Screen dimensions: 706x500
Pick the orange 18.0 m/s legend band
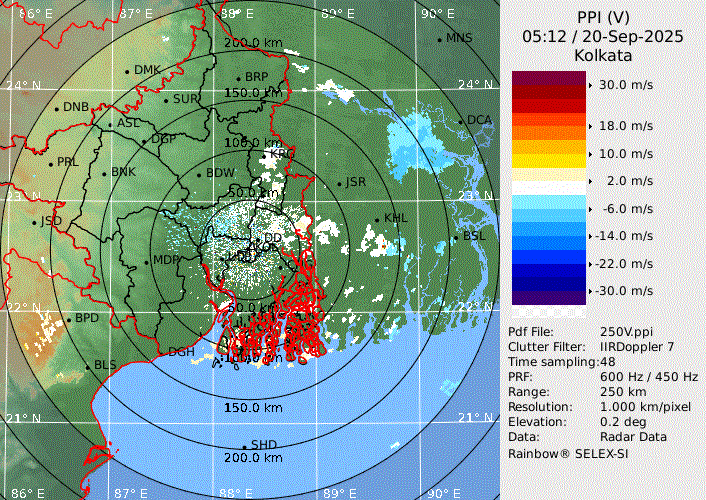click(x=548, y=126)
